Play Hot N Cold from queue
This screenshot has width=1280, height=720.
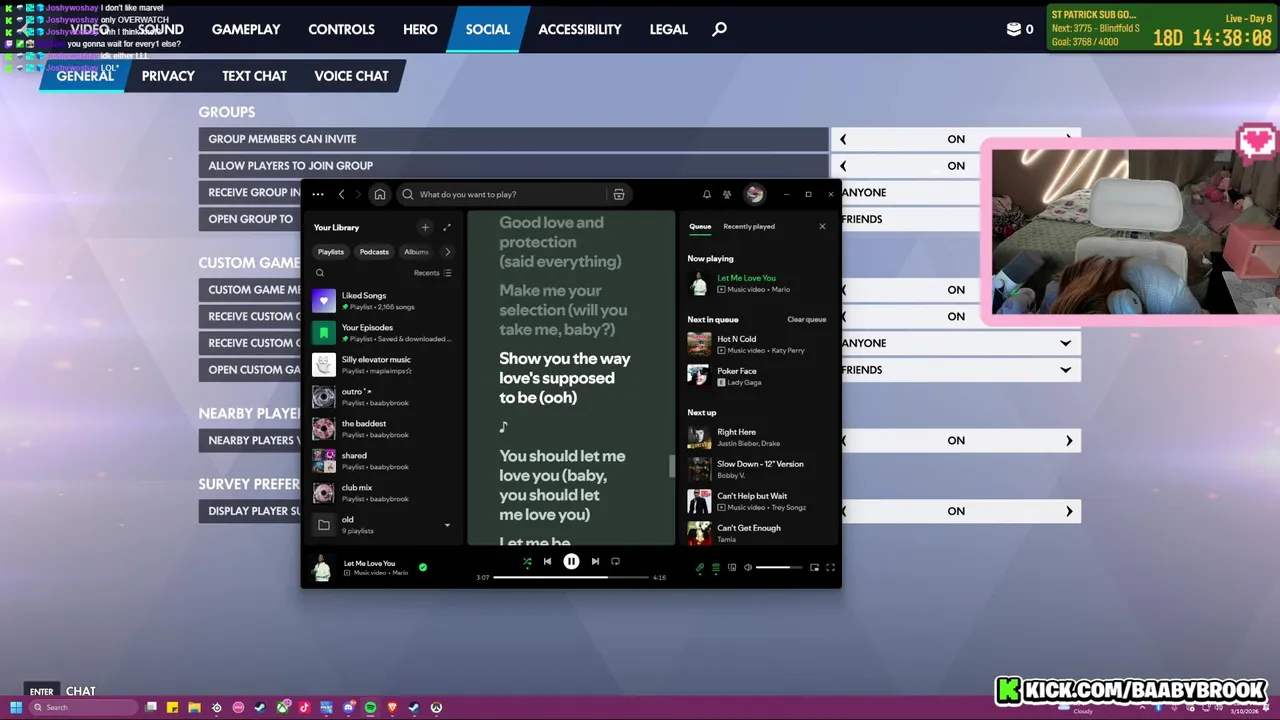click(x=757, y=345)
